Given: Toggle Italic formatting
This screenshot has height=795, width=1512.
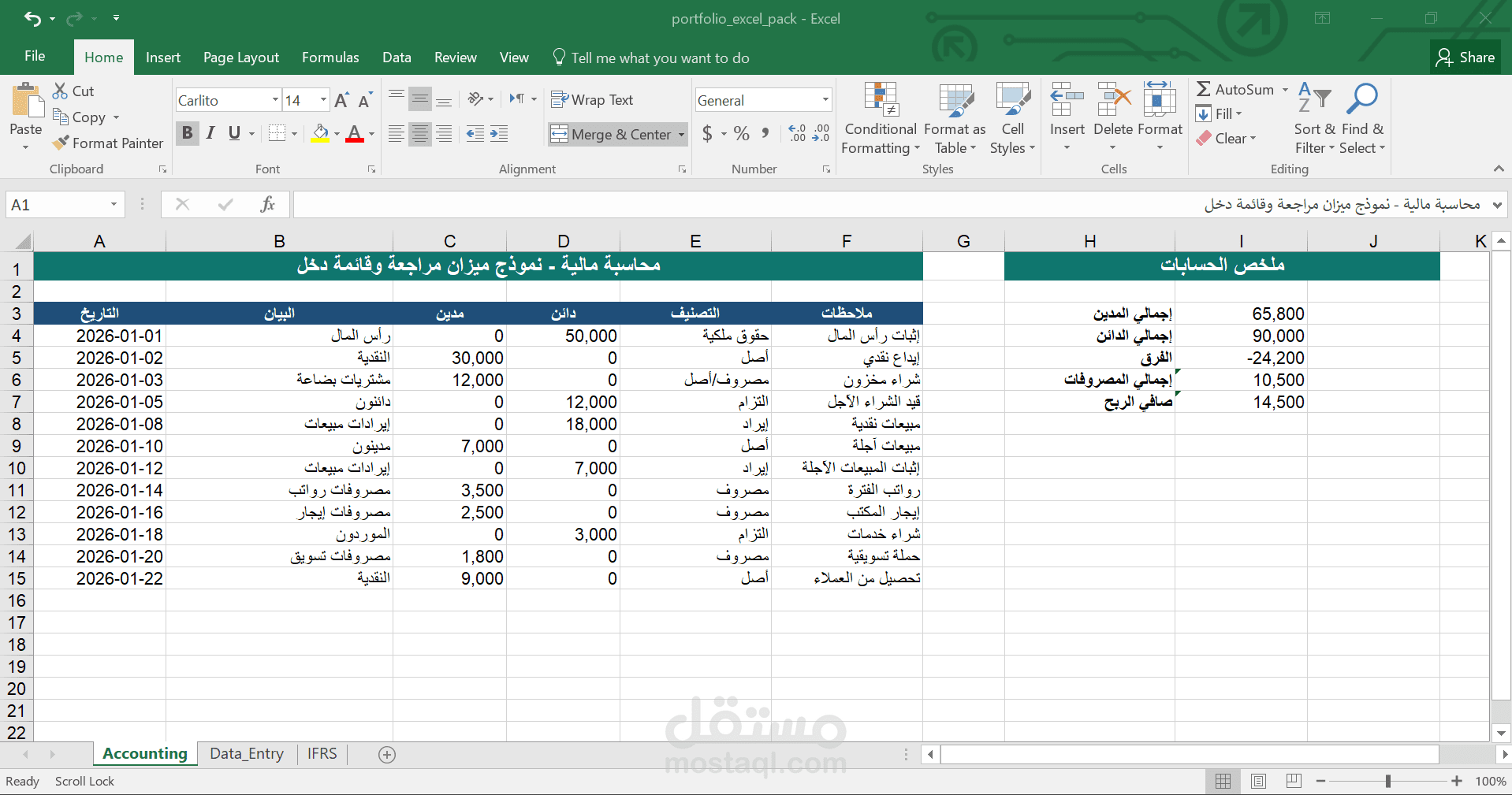Looking at the screenshot, I should click(x=210, y=133).
